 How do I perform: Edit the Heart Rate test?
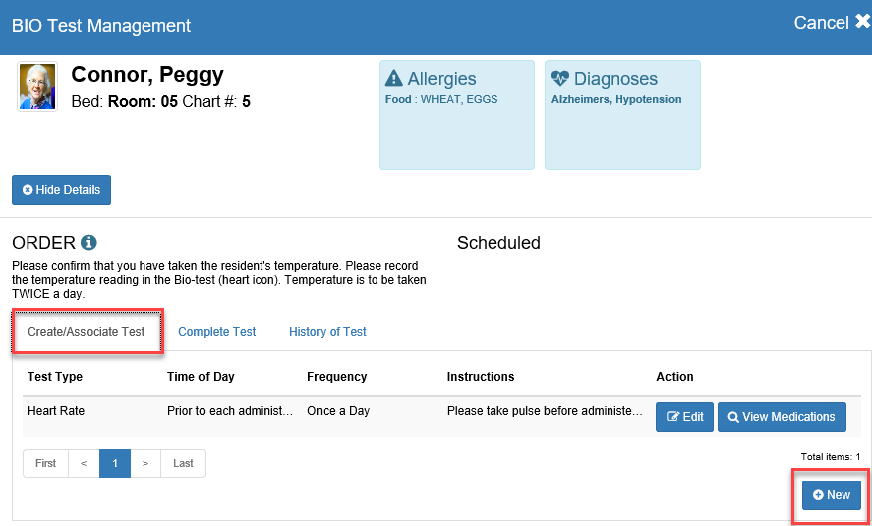[685, 417]
